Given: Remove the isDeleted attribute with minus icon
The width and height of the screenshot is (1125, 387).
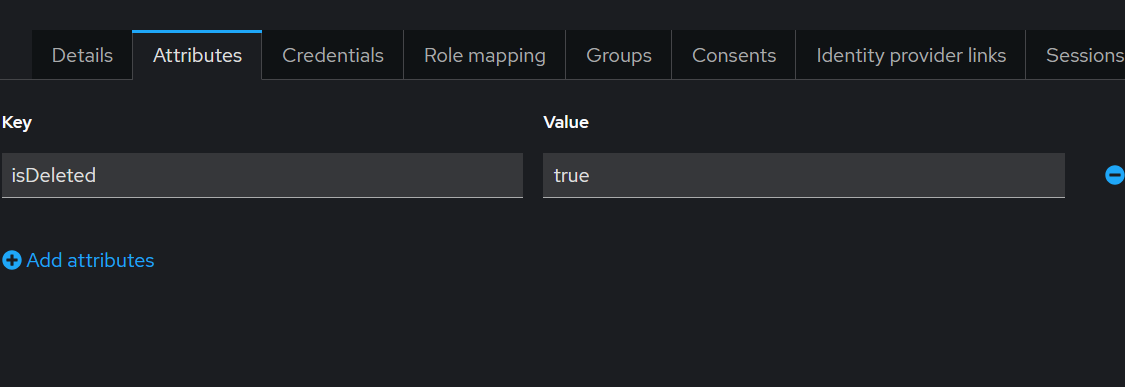Looking at the screenshot, I should pos(1114,174).
